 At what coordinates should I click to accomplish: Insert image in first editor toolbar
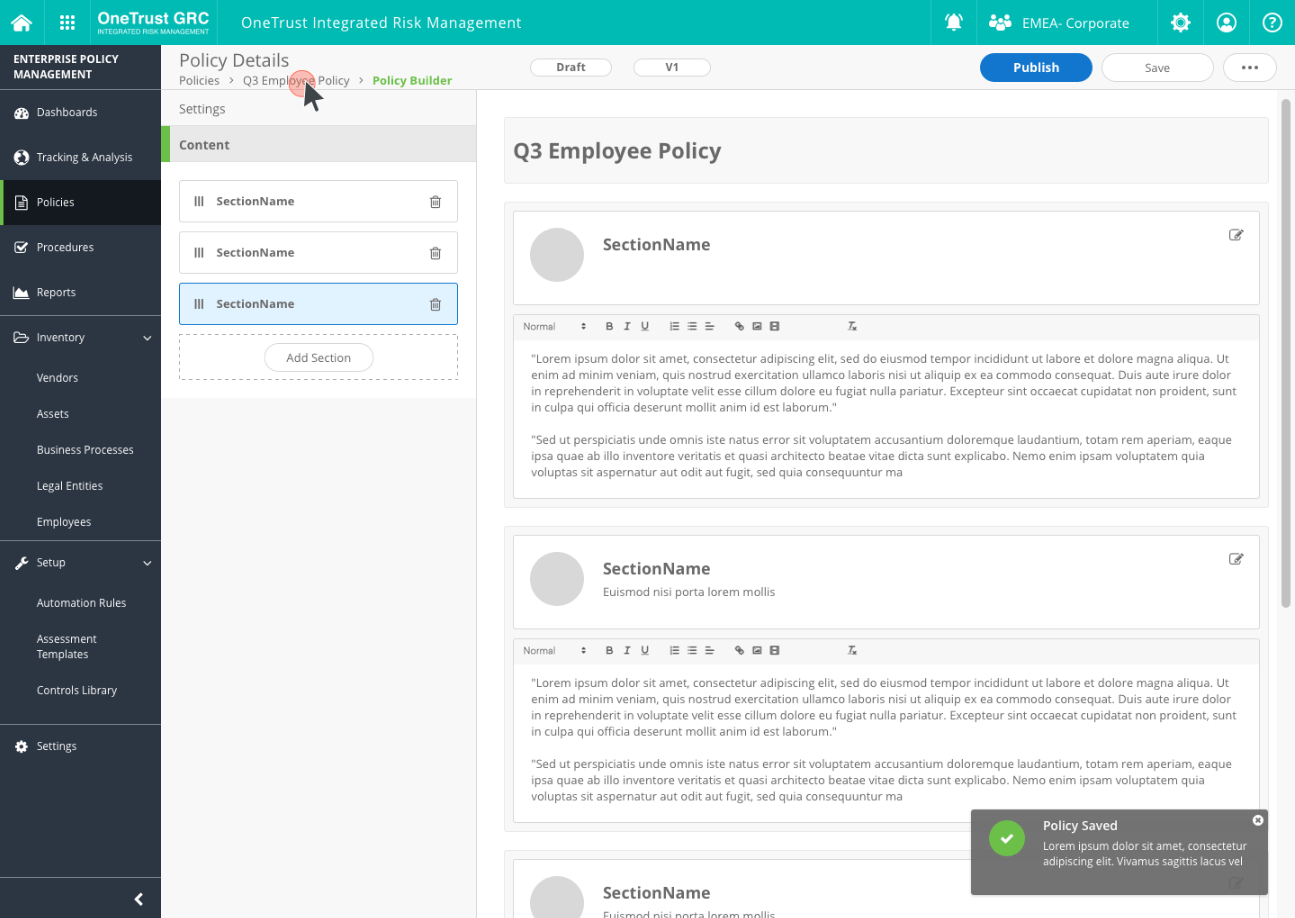(757, 327)
